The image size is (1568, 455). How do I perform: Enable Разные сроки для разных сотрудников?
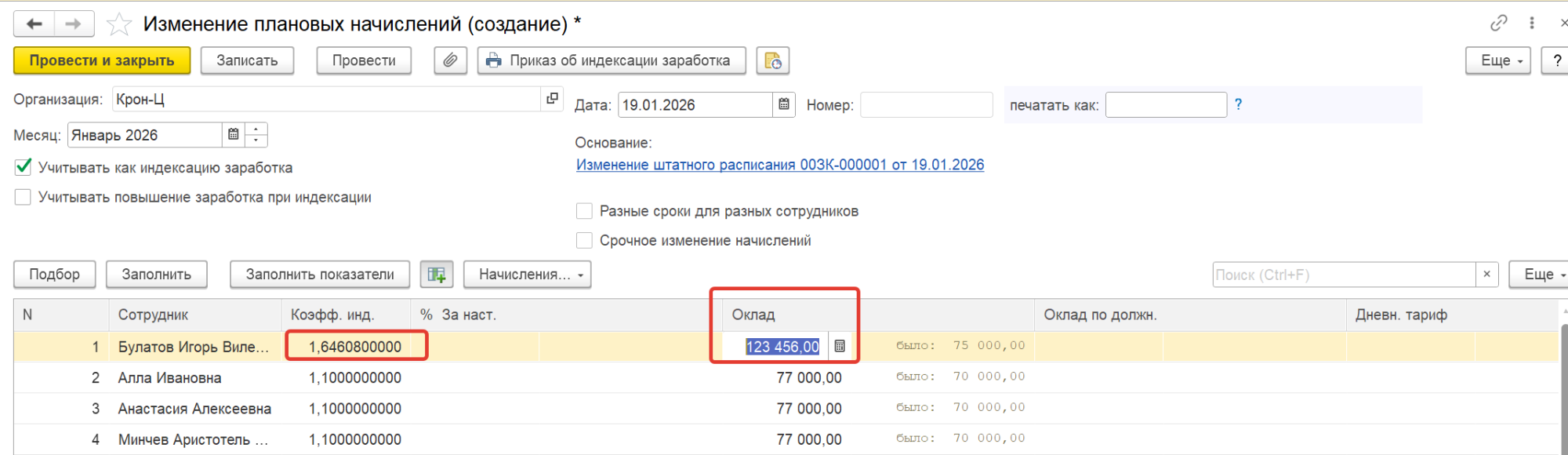click(x=584, y=211)
